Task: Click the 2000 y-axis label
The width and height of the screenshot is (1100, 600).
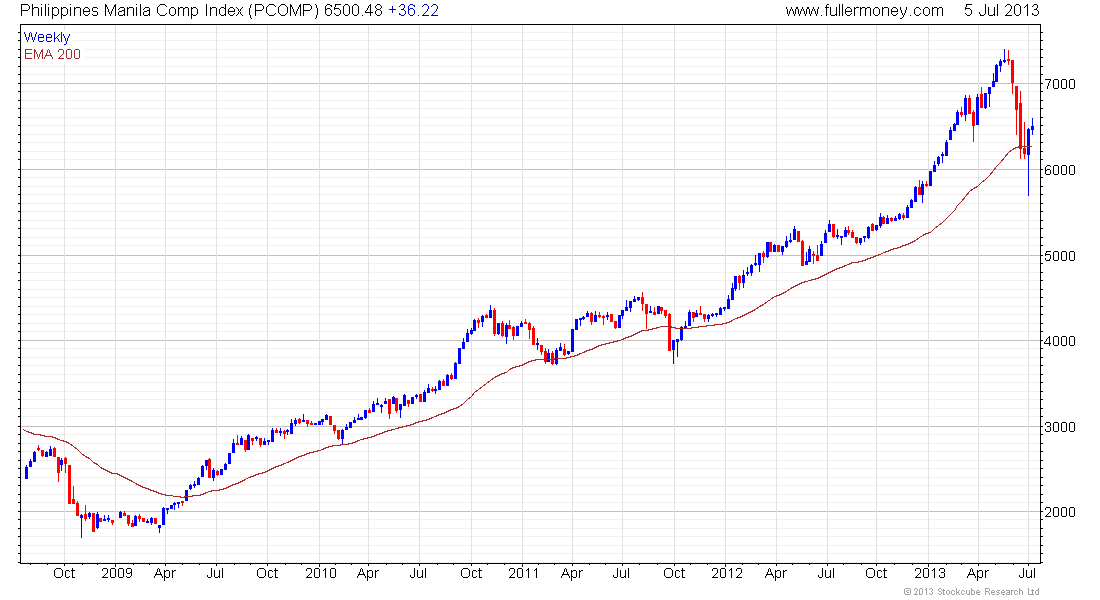Action: (x=1059, y=512)
